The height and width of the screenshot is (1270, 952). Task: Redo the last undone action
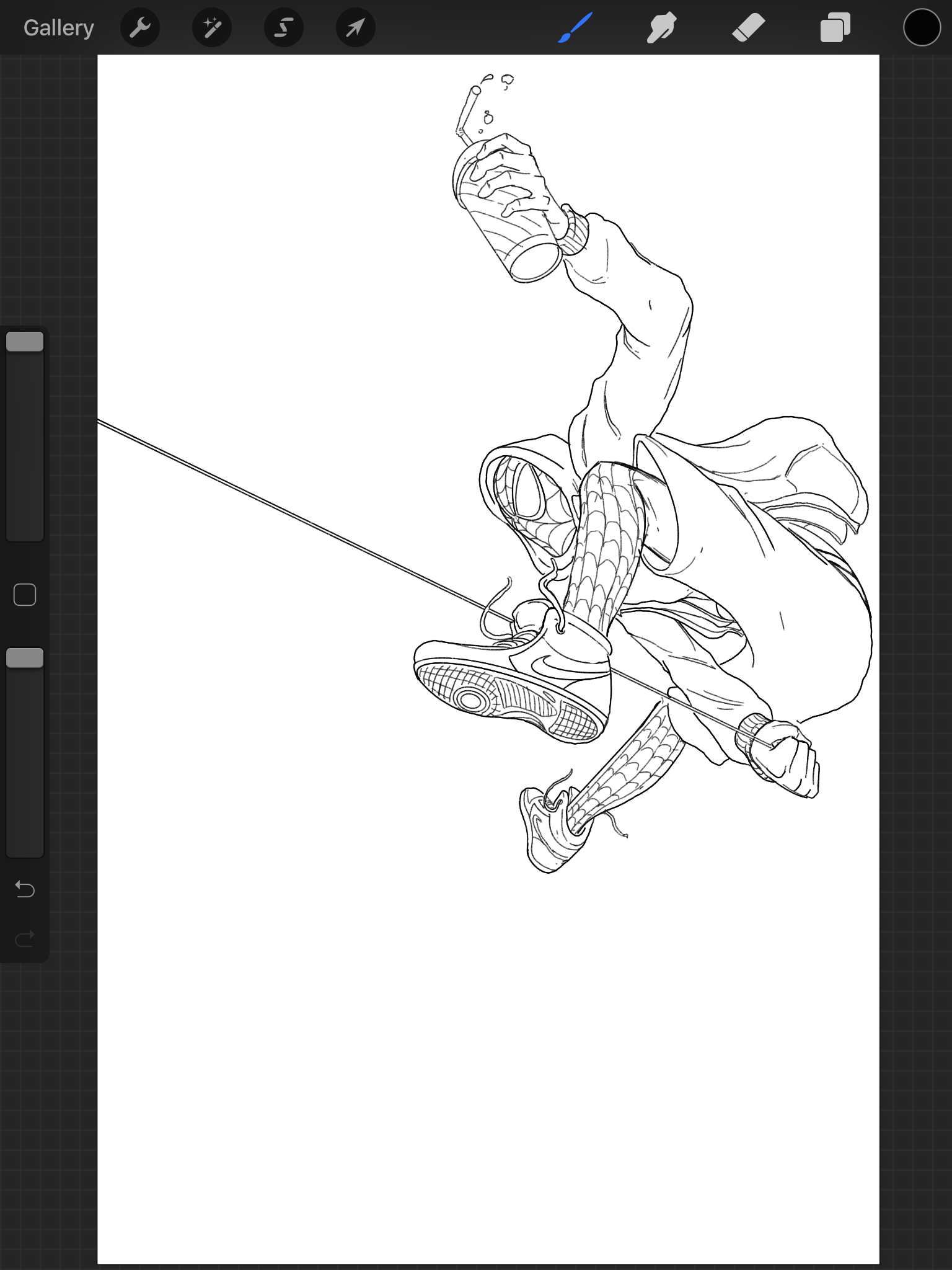tap(25, 939)
